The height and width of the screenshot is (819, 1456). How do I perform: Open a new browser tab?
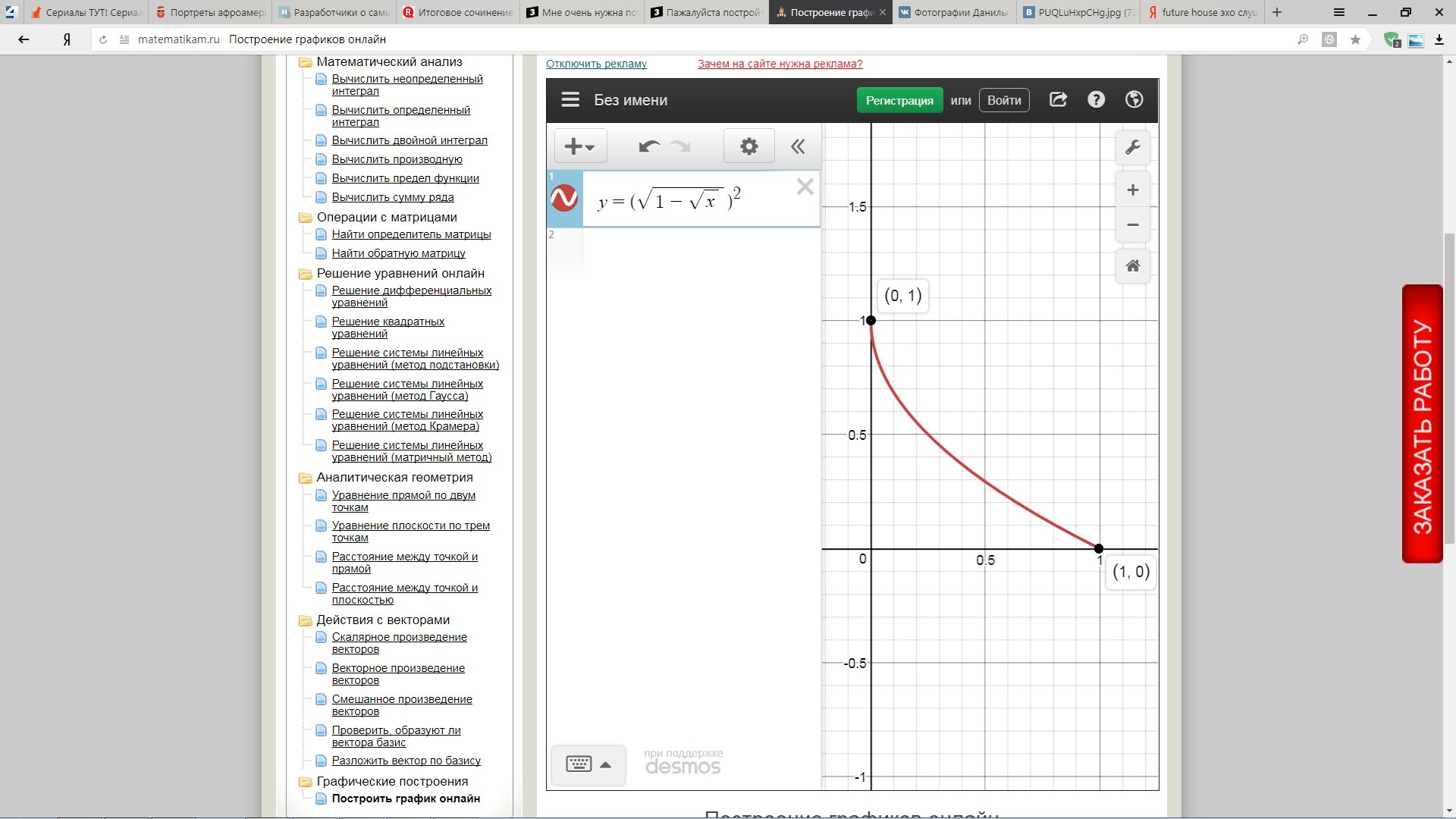[x=1277, y=12]
